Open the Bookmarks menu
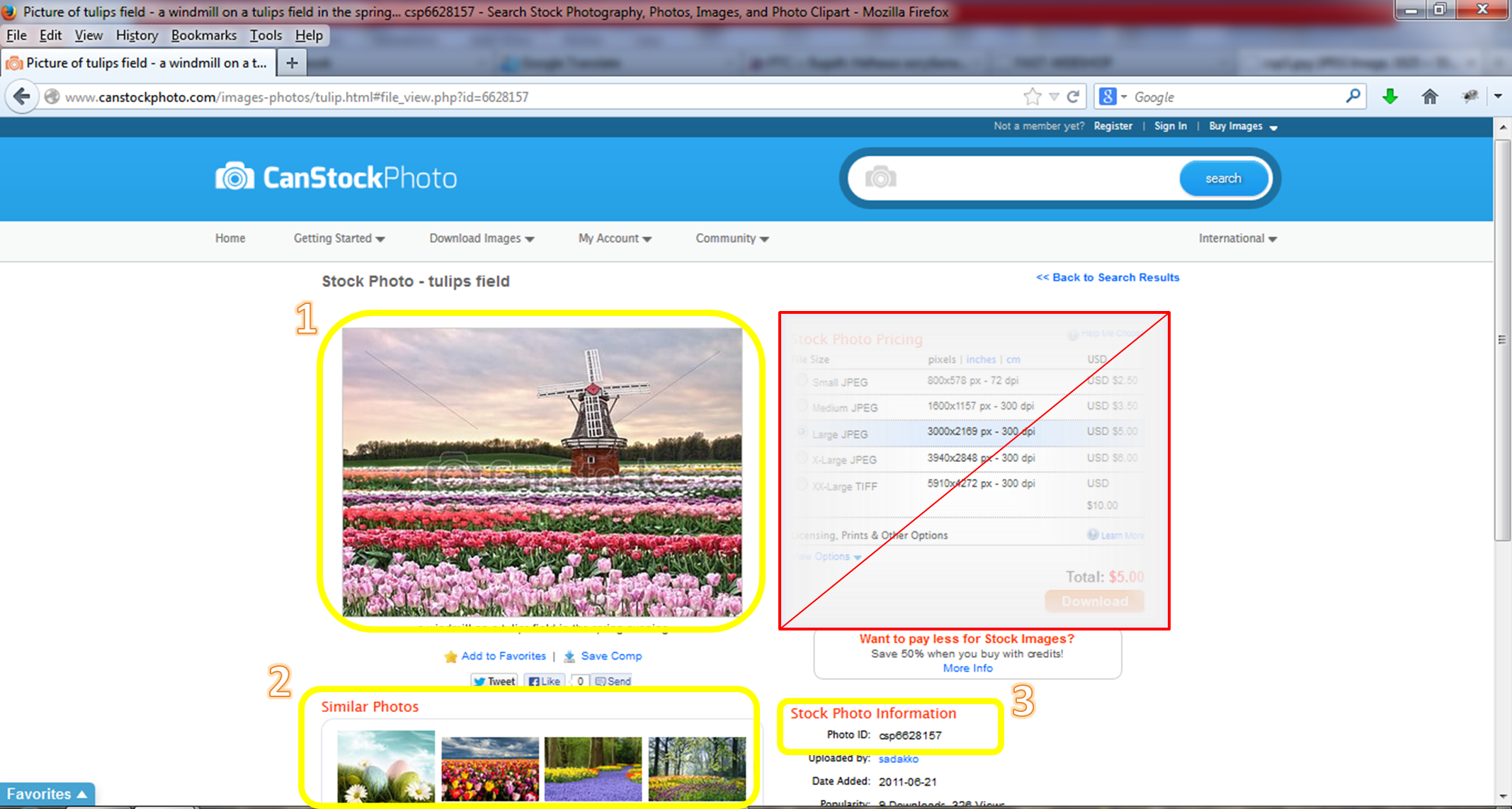1512x809 pixels. point(204,35)
